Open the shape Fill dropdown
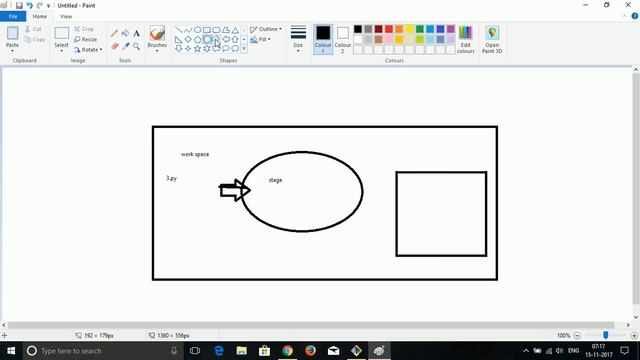The height and width of the screenshot is (360, 640). 260,40
